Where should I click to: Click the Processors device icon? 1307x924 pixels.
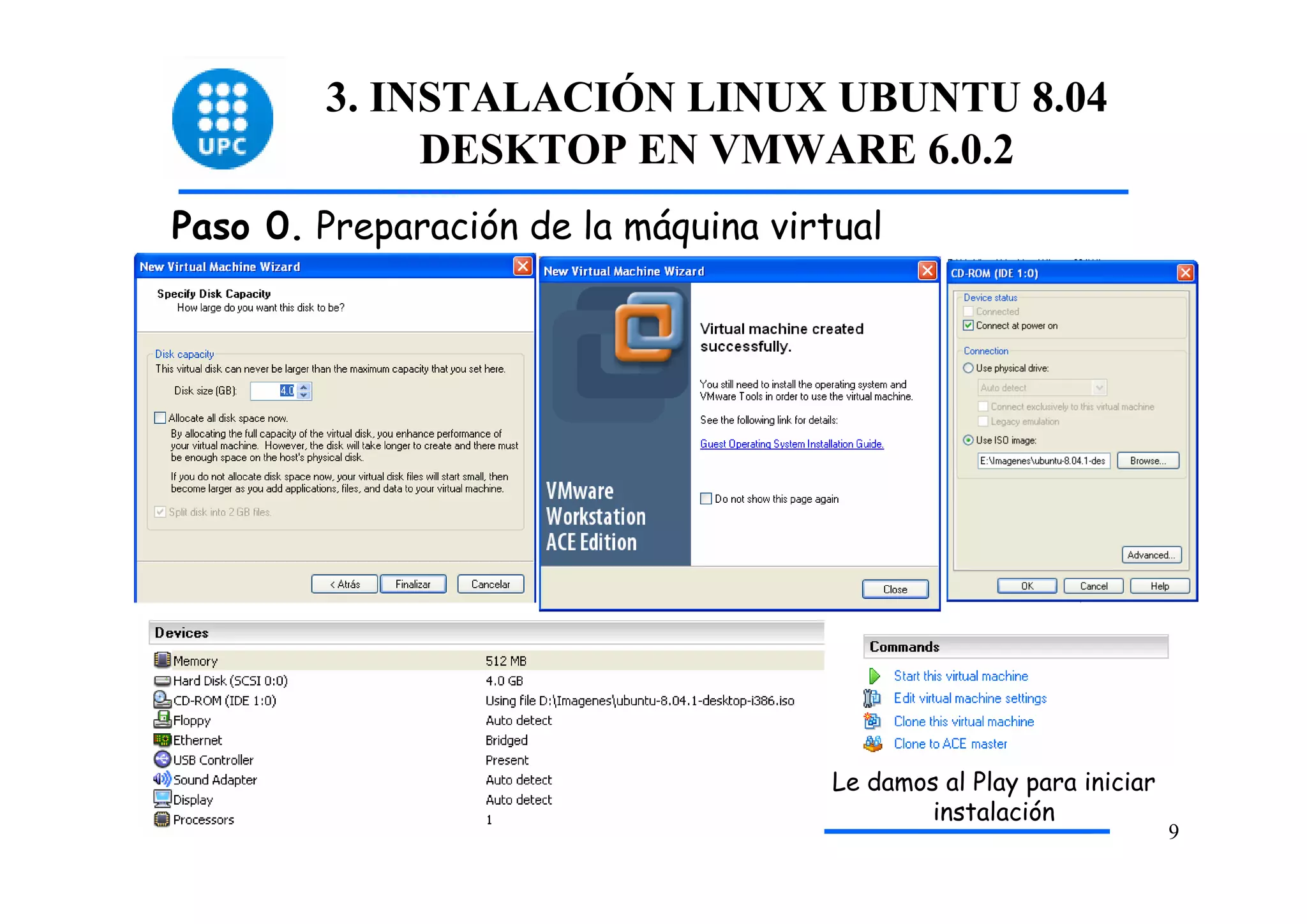click(x=162, y=819)
